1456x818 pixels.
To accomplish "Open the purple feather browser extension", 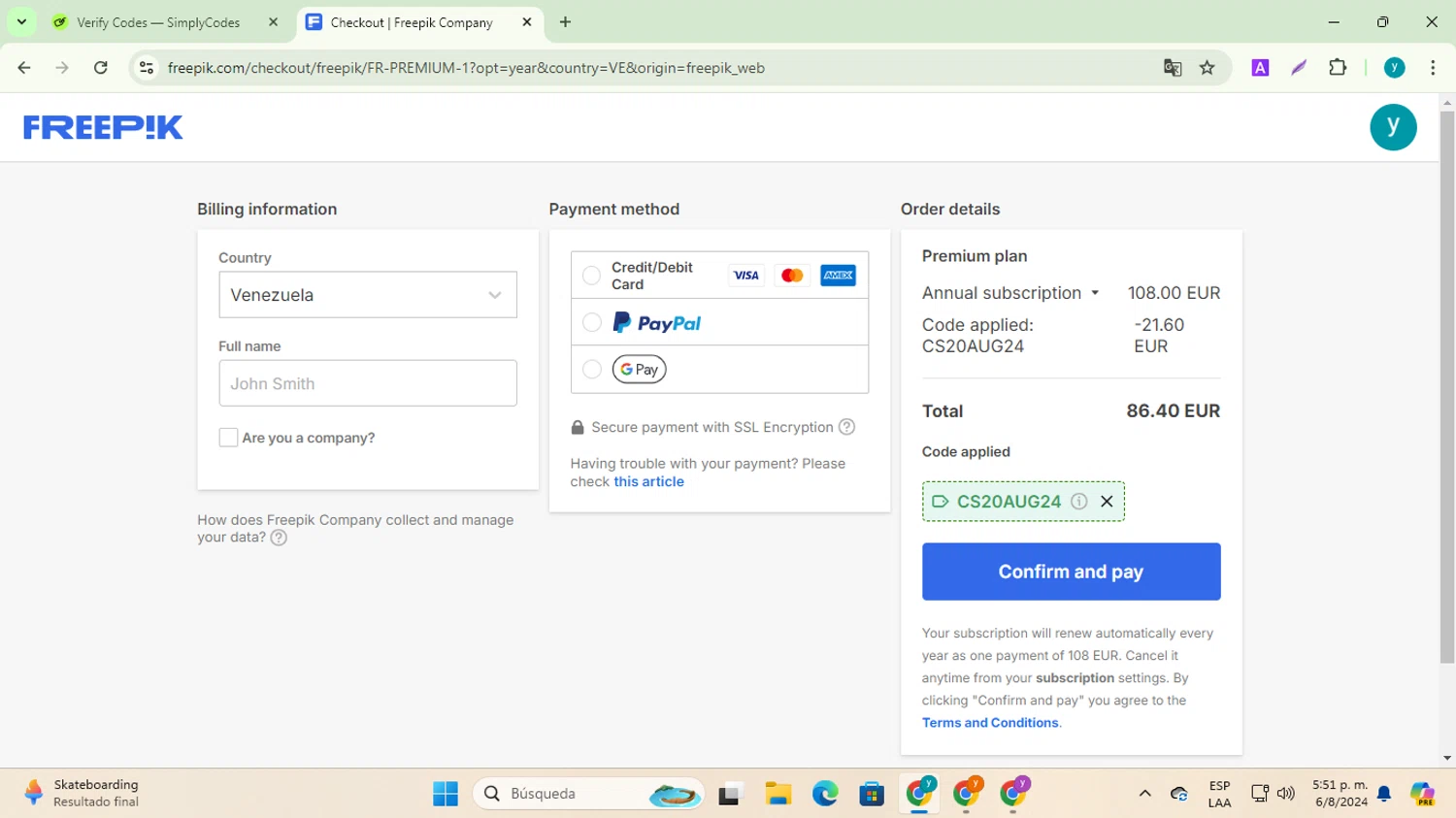I will [1299, 68].
